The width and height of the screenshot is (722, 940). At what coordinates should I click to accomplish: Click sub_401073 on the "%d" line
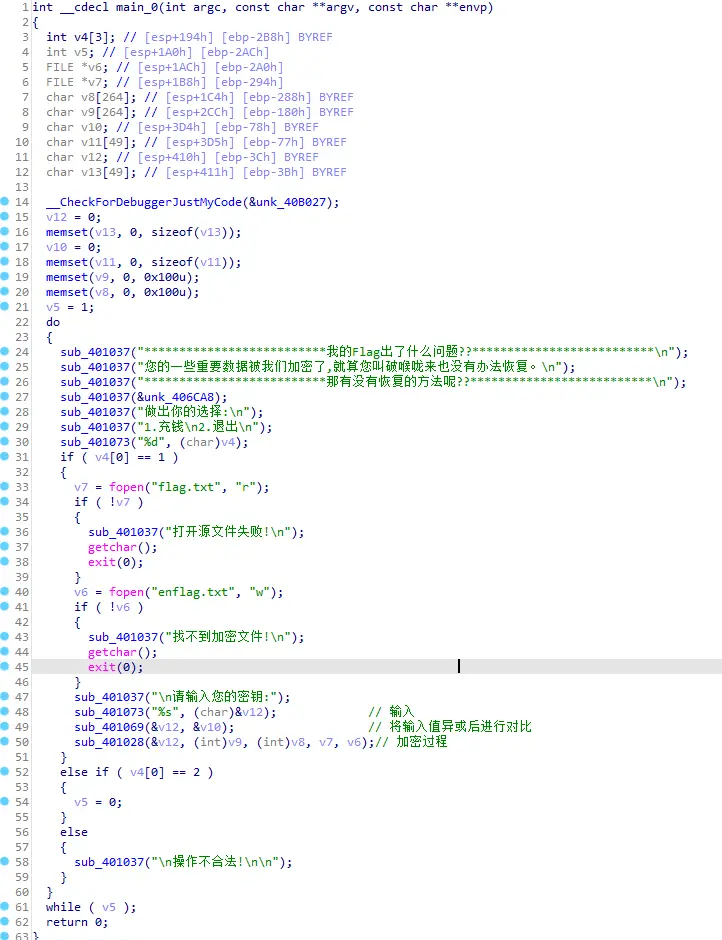(x=95, y=442)
